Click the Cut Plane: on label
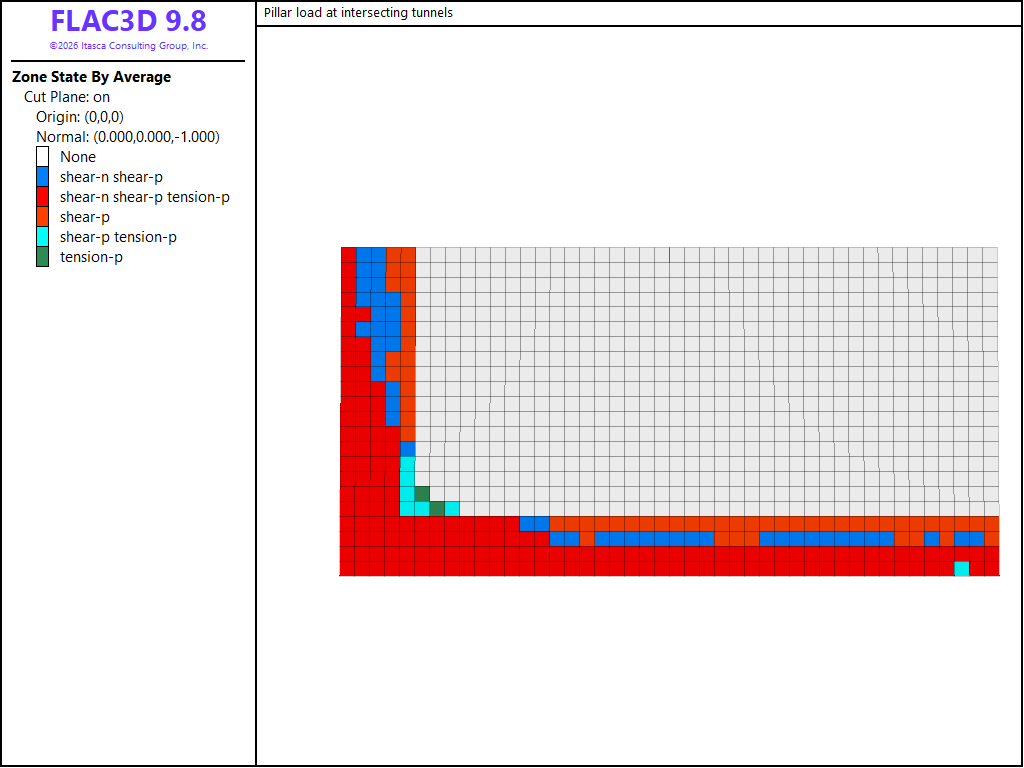 (x=67, y=97)
